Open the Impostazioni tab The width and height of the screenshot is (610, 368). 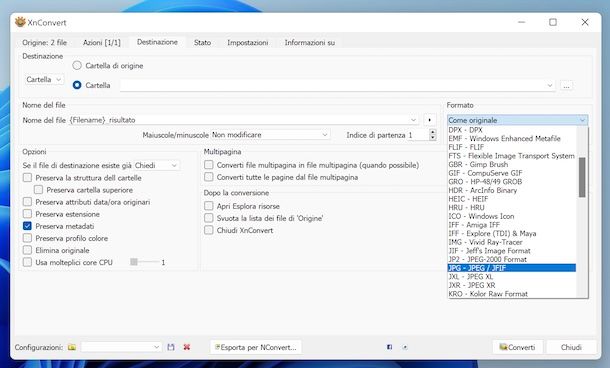tap(247, 42)
